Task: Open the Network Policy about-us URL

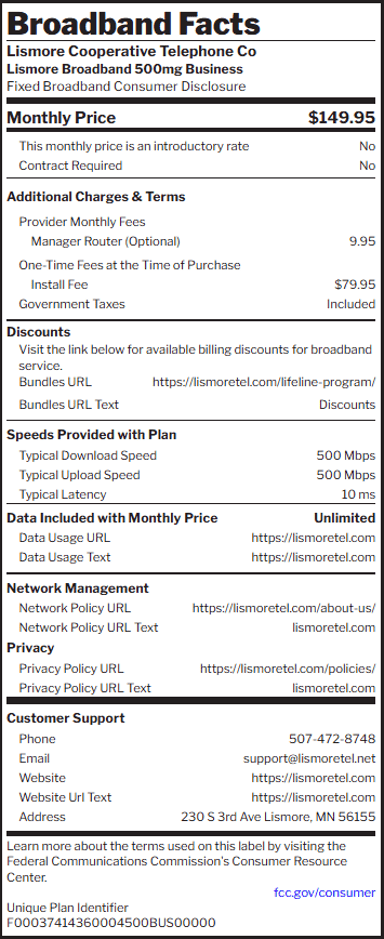Action: tap(284, 608)
